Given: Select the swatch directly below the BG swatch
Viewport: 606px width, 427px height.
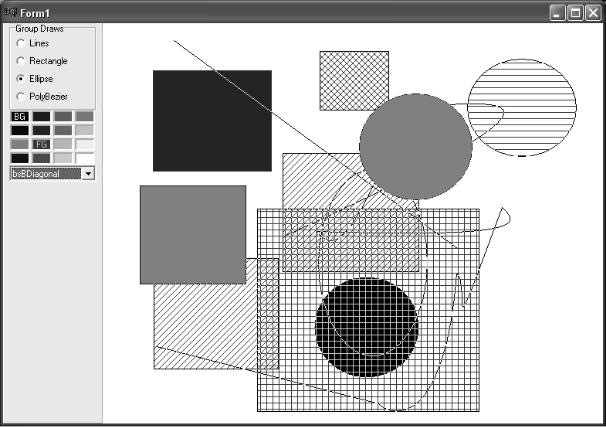Looking at the screenshot, I should (x=20, y=130).
